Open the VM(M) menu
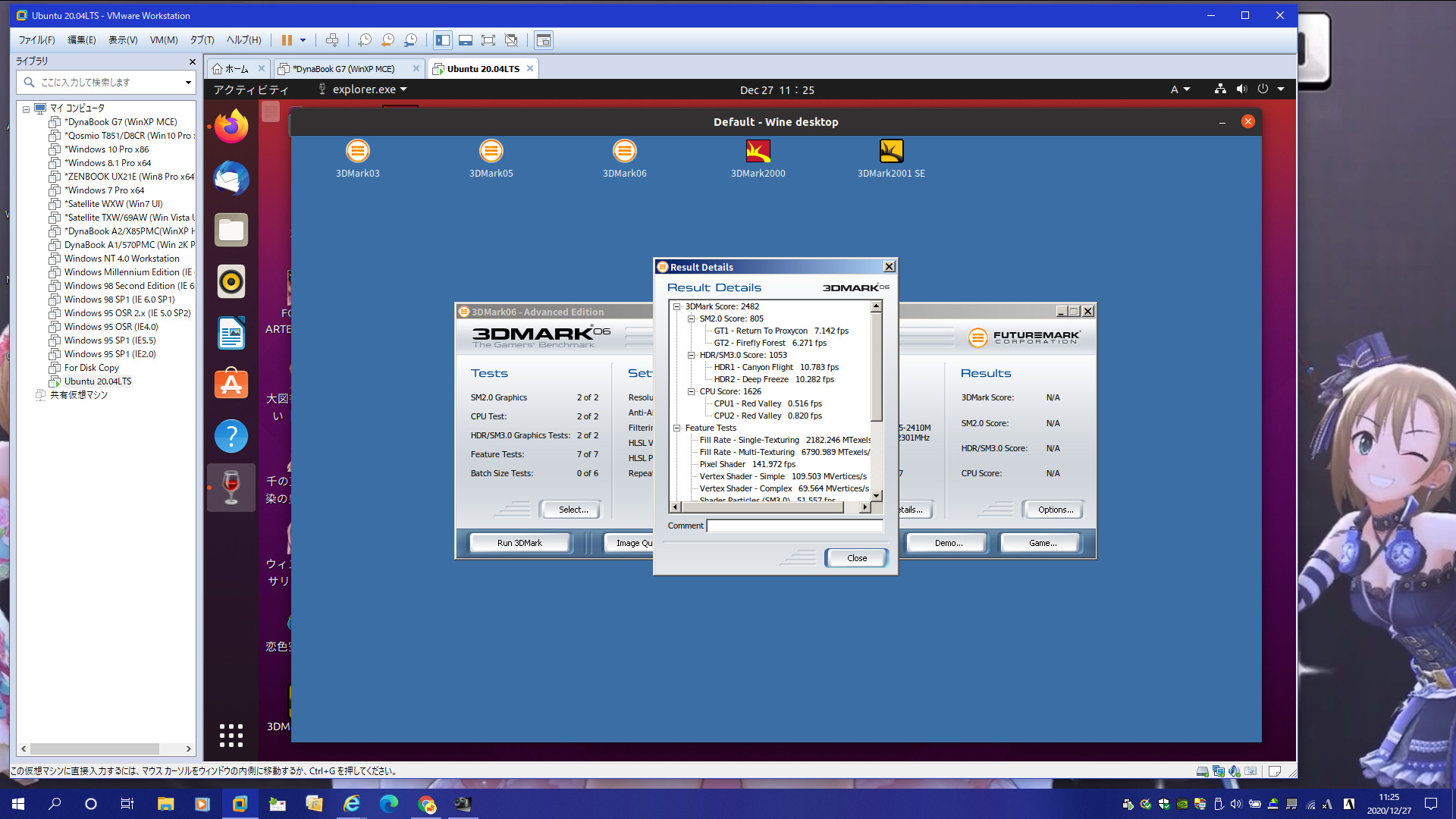 (x=164, y=40)
